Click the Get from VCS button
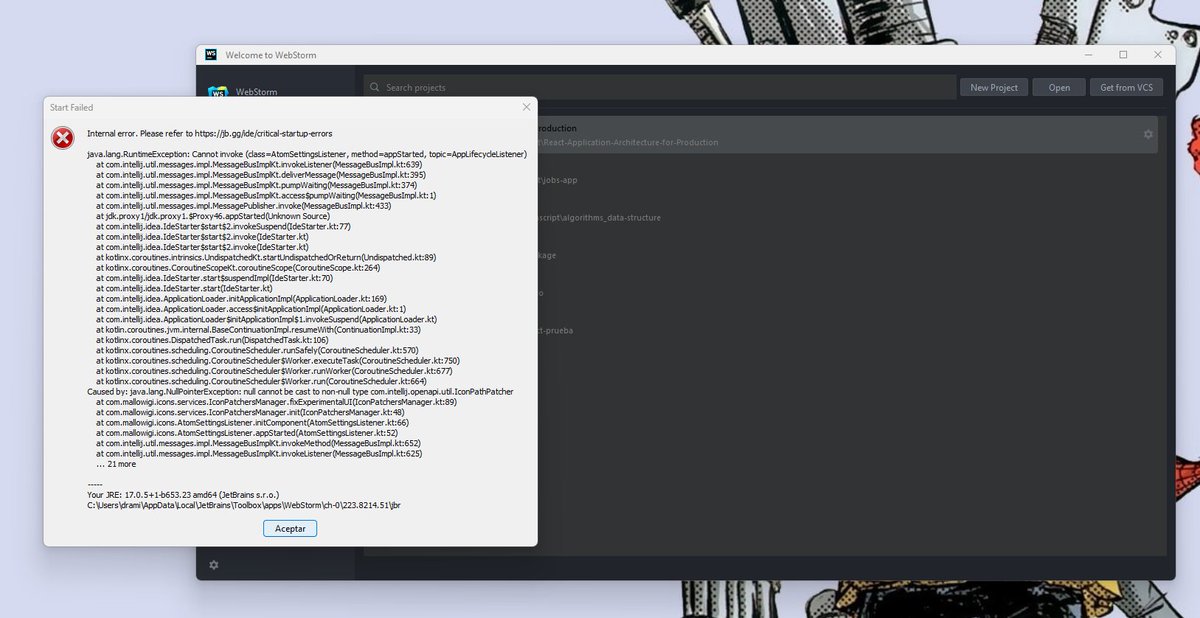This screenshot has width=1200, height=618. [1126, 88]
